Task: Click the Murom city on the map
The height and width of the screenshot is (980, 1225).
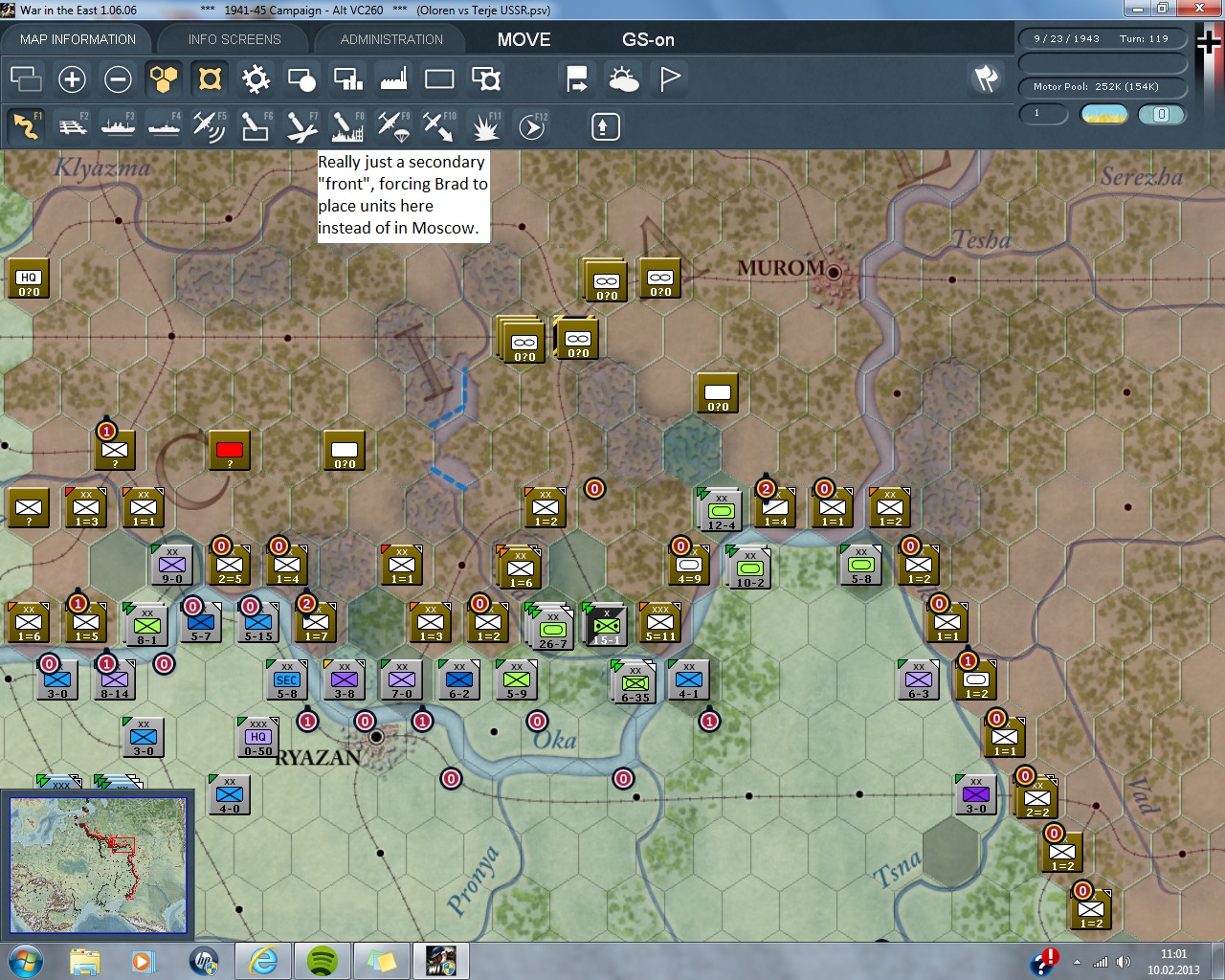Action: tap(834, 273)
